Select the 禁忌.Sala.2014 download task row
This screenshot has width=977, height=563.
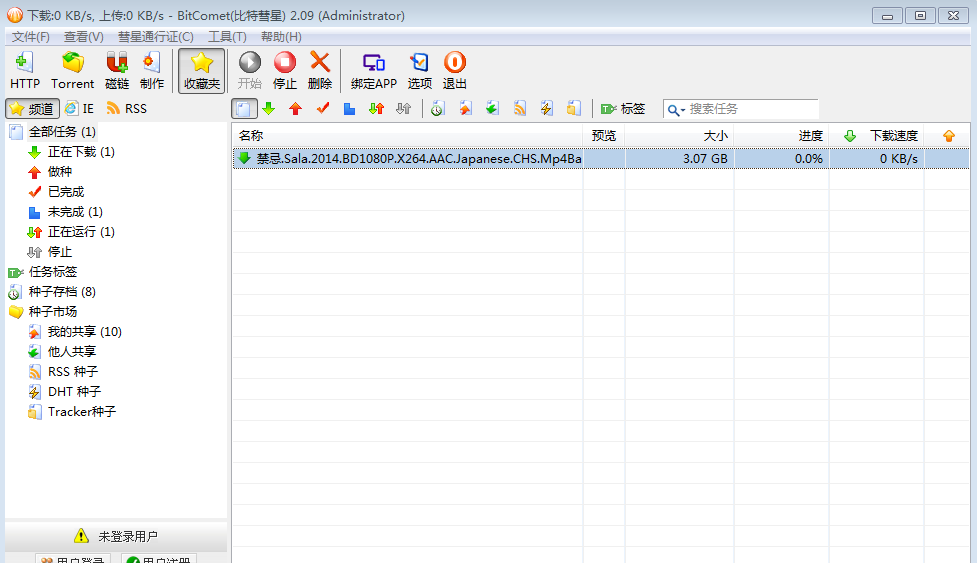pyautogui.click(x=601, y=159)
